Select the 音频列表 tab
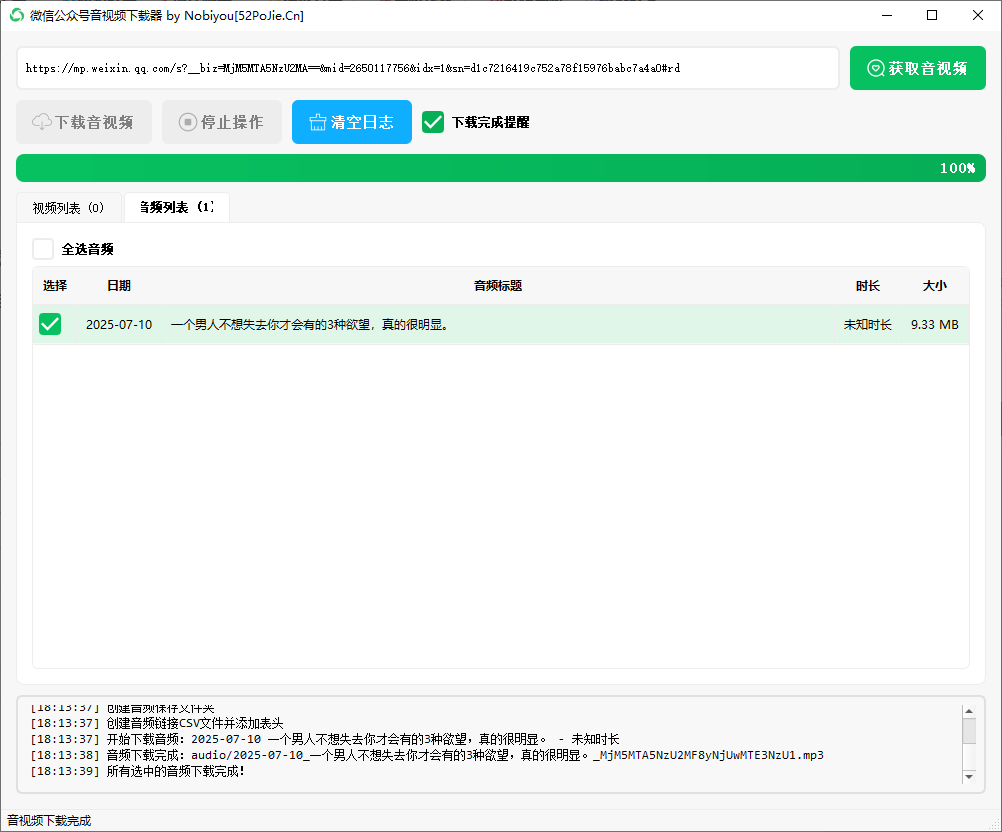The height and width of the screenshot is (832, 1002). point(176,207)
